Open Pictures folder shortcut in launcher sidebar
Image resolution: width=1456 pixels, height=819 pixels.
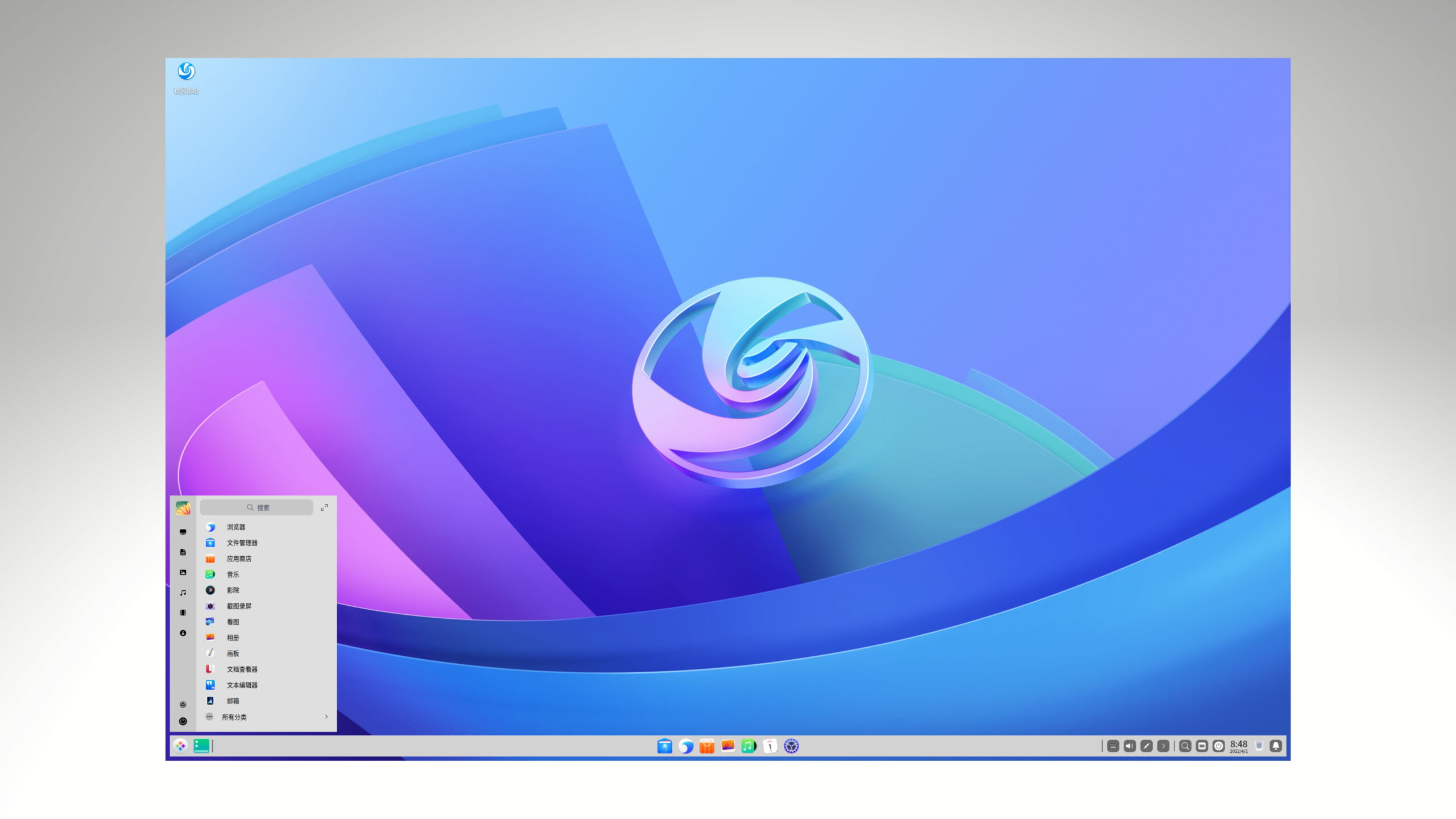coord(183,572)
